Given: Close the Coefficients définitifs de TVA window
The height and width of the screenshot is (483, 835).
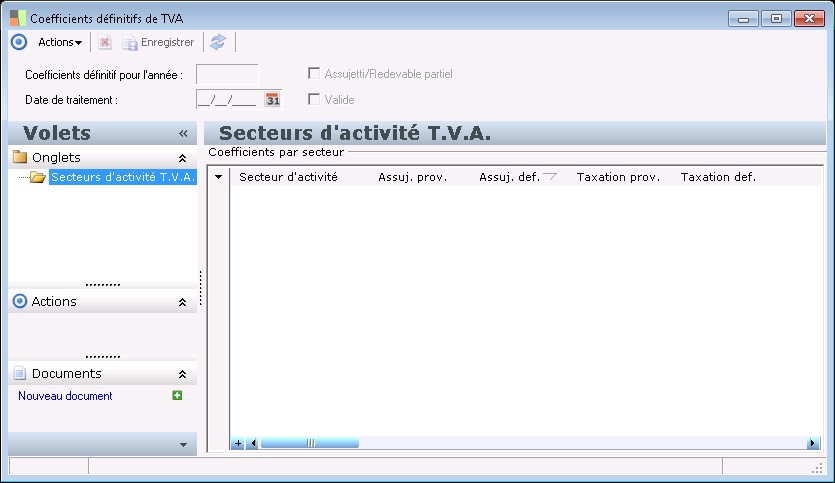Looking at the screenshot, I should point(809,19).
